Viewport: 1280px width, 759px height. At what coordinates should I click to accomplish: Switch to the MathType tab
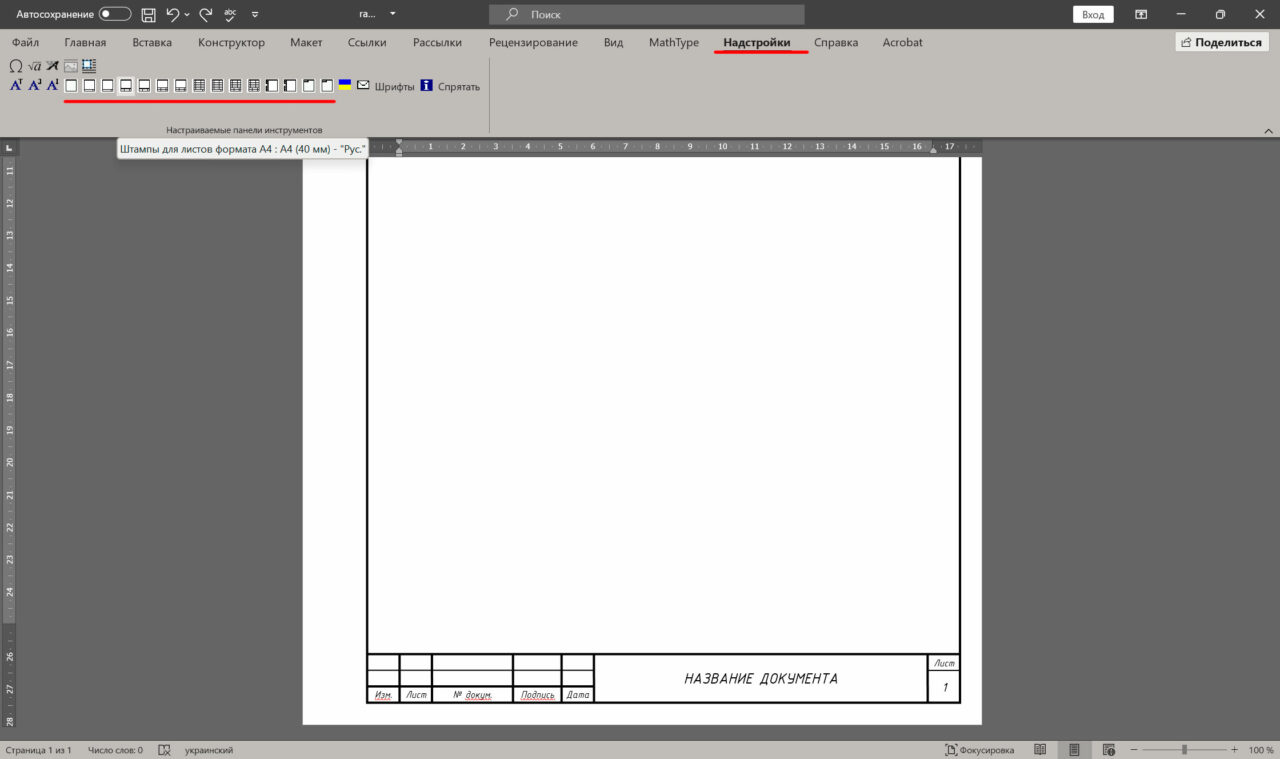click(x=674, y=43)
